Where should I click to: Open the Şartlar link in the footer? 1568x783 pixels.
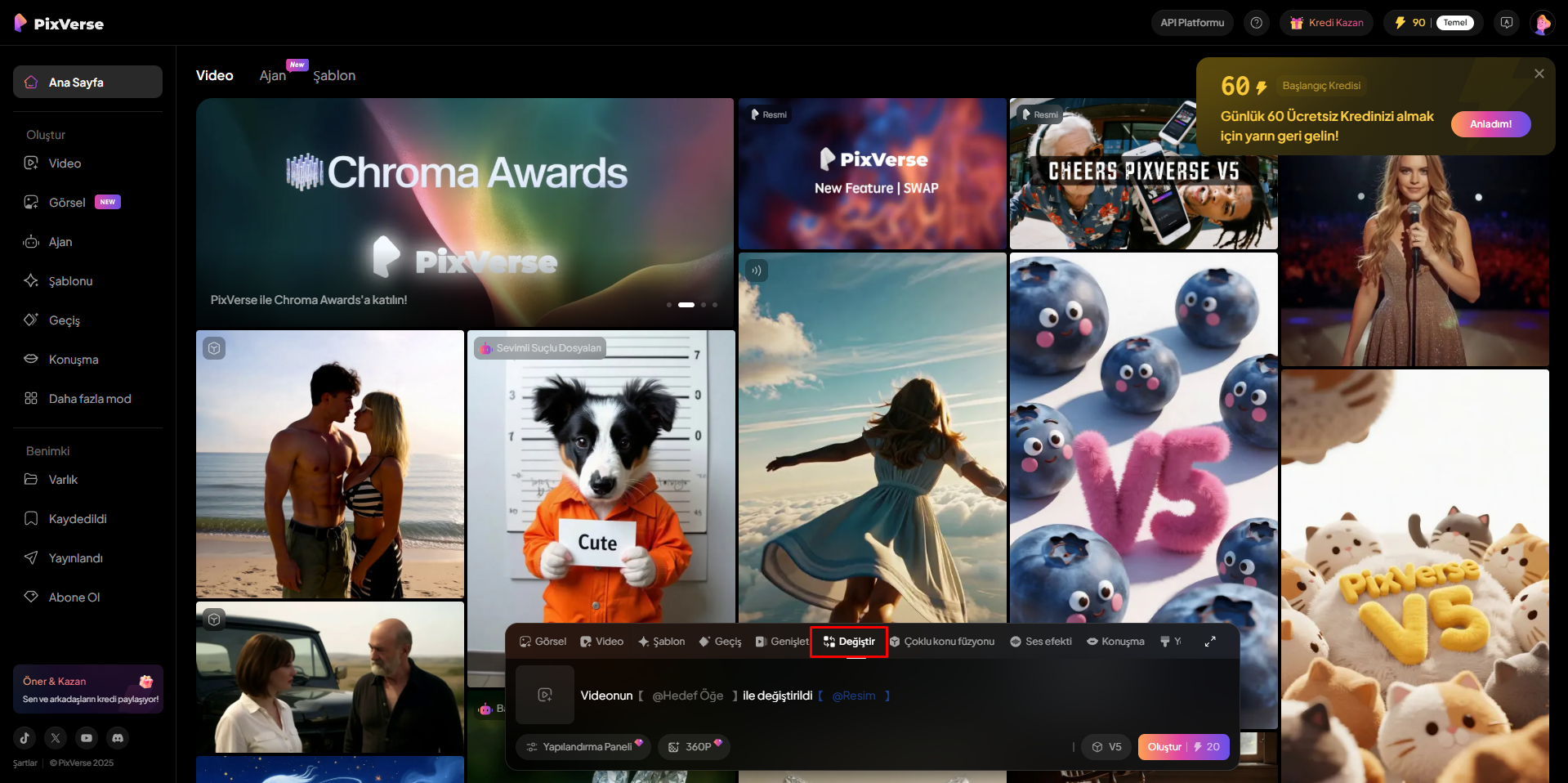coord(25,763)
